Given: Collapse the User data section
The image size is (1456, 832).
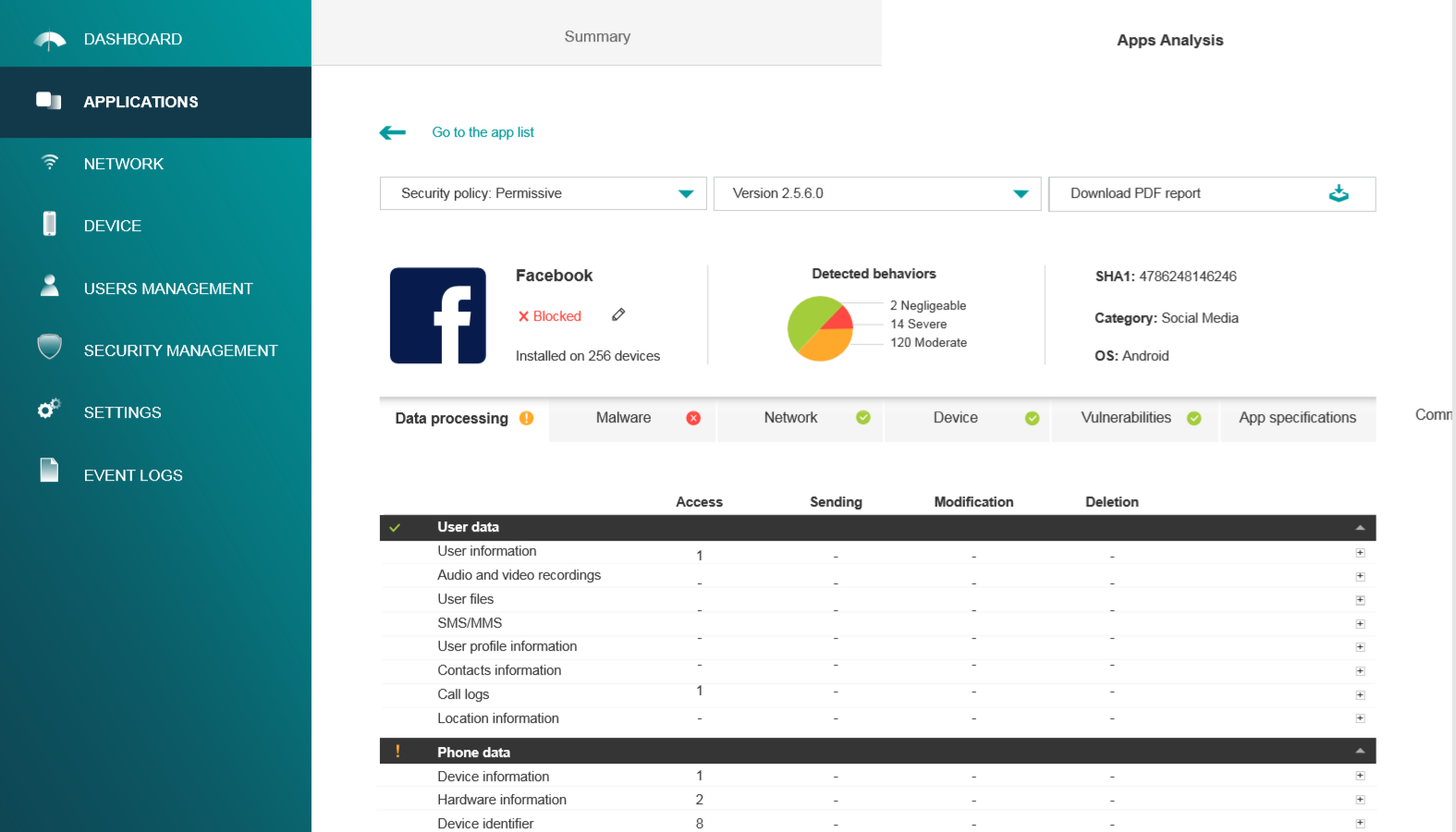Looking at the screenshot, I should (x=1360, y=527).
